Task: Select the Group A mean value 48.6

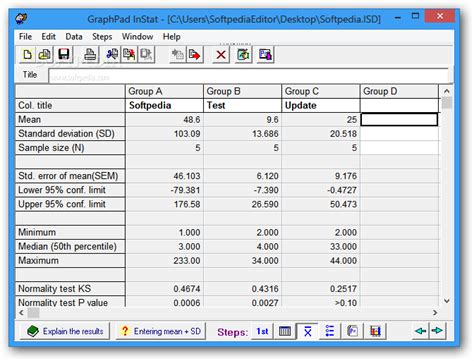Action: click(164, 120)
